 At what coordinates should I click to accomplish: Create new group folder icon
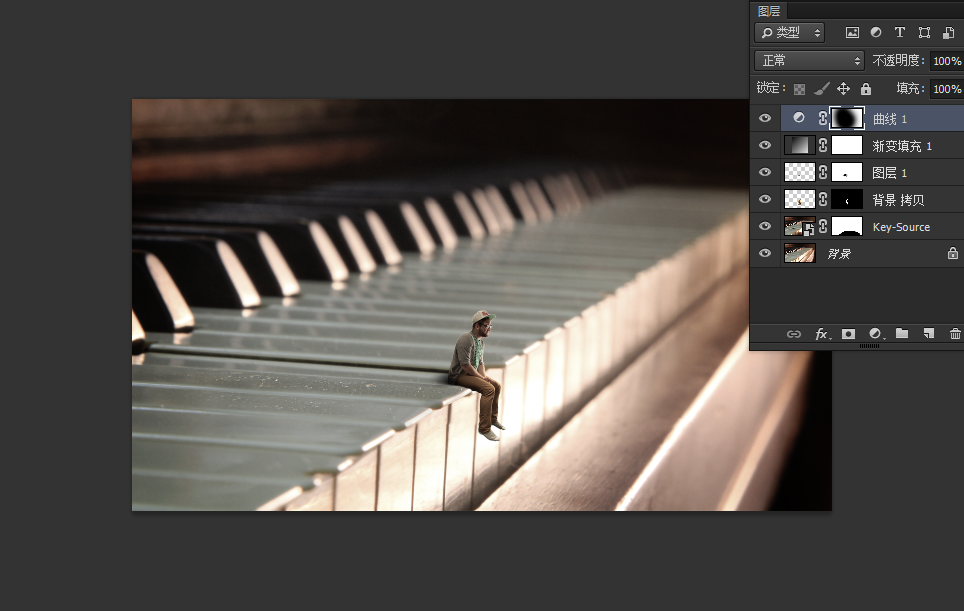pyautogui.click(x=902, y=333)
